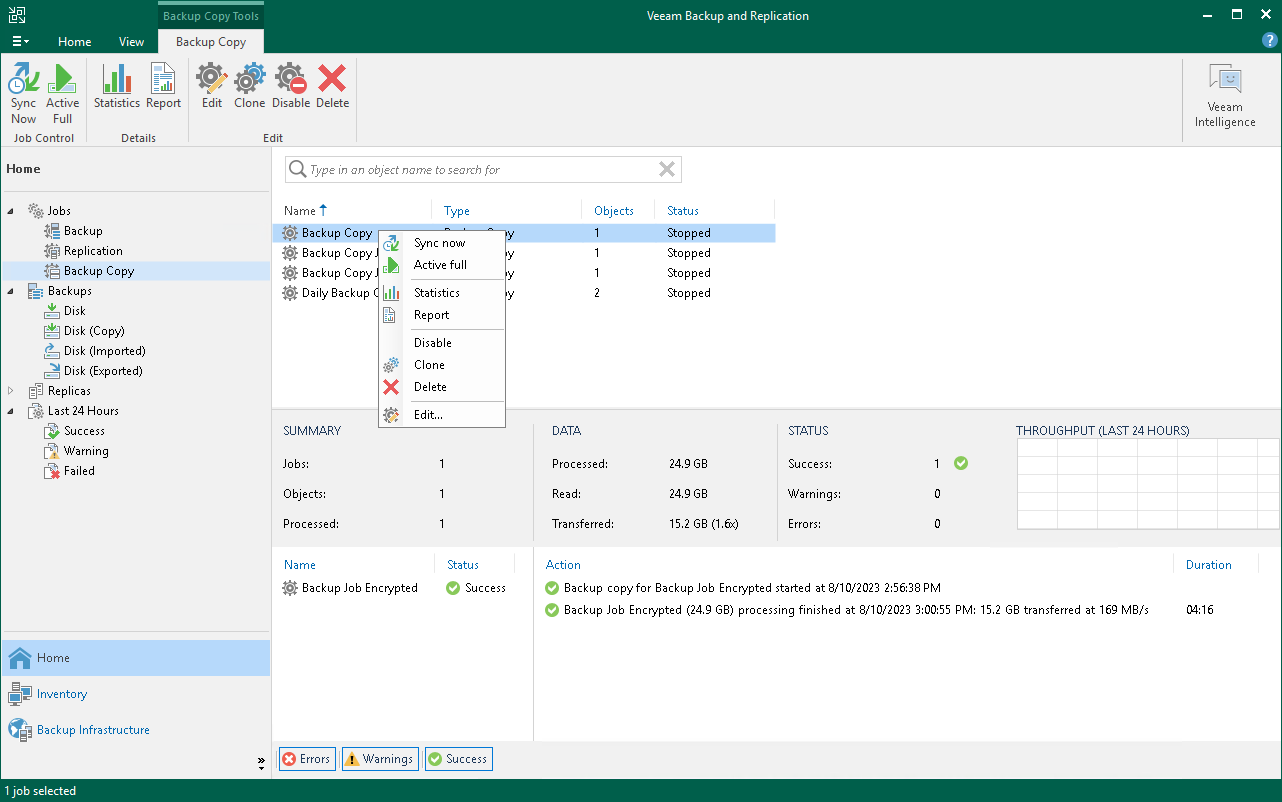Select Replication in the Jobs tree
Screen dimensions: 1282x802
click(93, 251)
